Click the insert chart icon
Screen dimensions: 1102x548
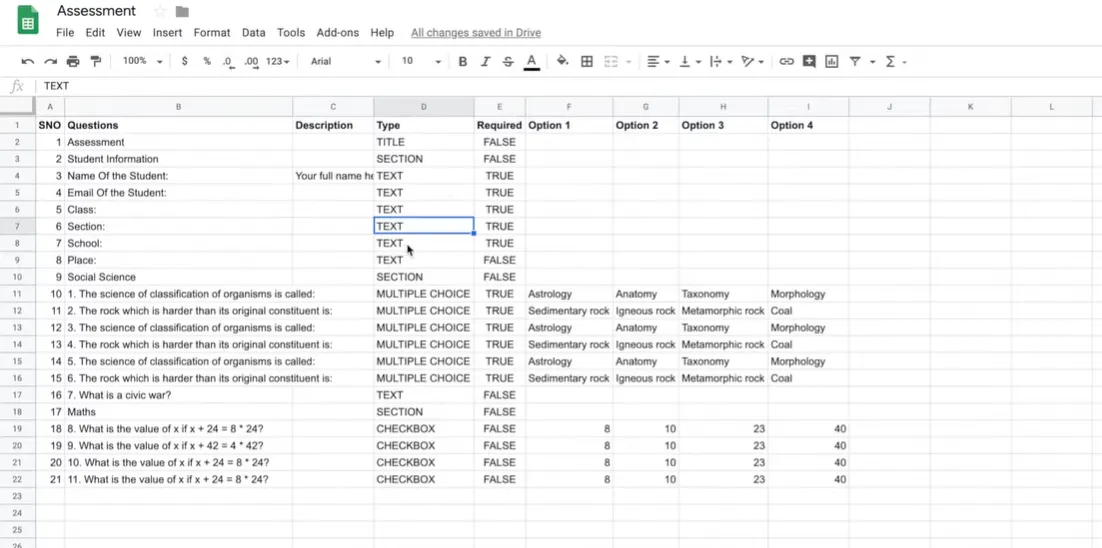831,62
